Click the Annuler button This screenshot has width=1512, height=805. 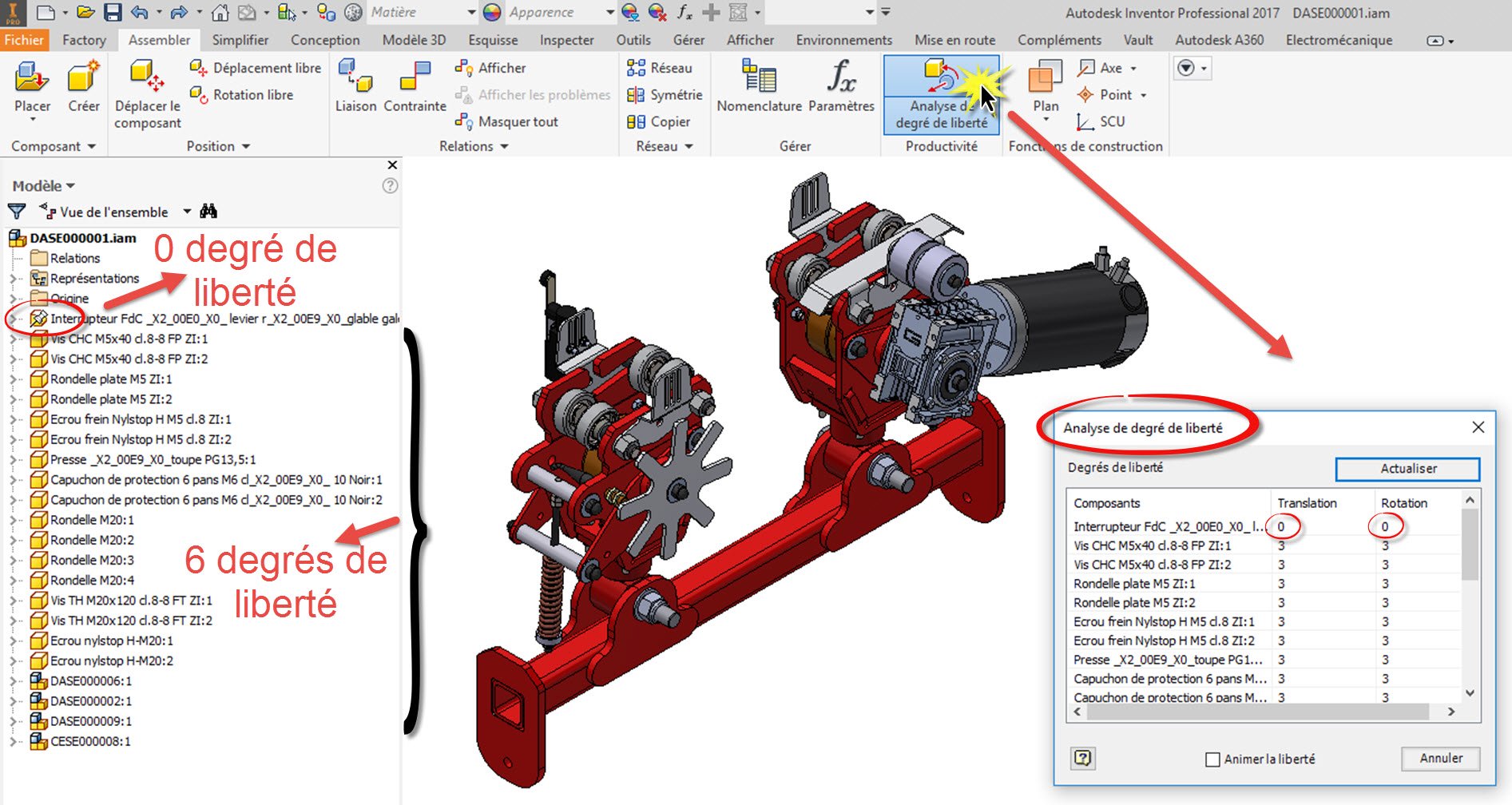(1440, 759)
